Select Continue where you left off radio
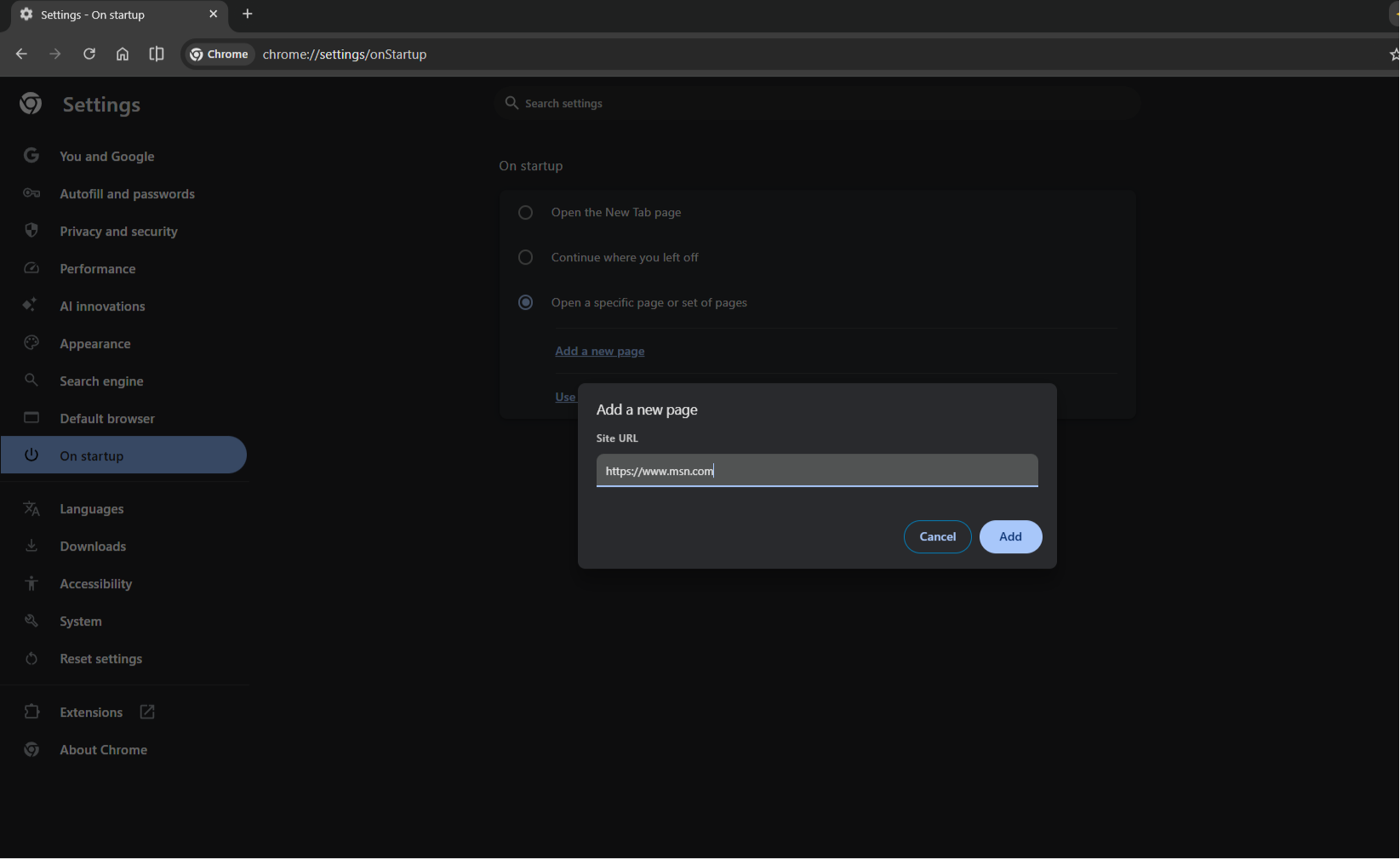Screen dimensions: 1400x859 point(525,257)
